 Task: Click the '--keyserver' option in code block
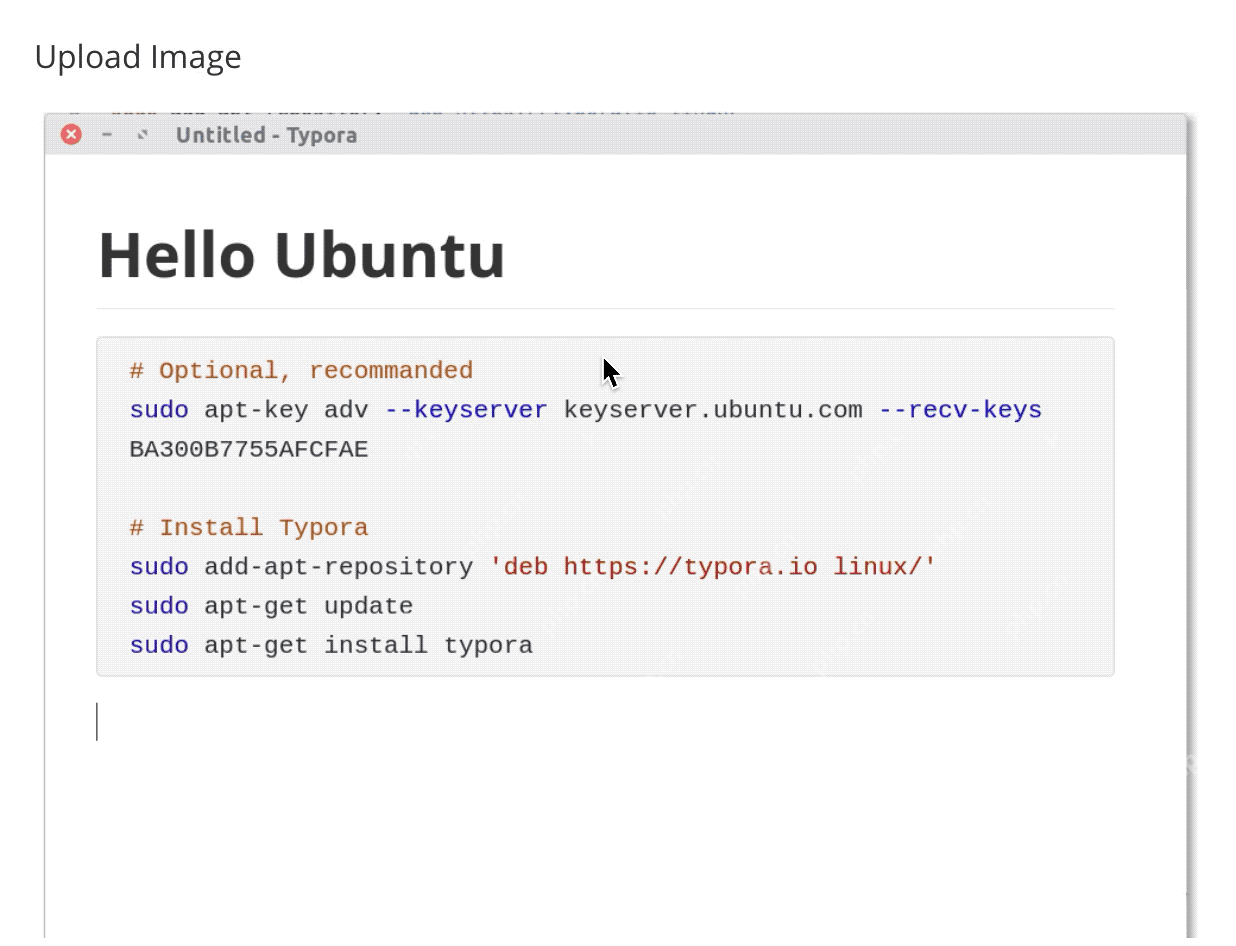tap(466, 410)
